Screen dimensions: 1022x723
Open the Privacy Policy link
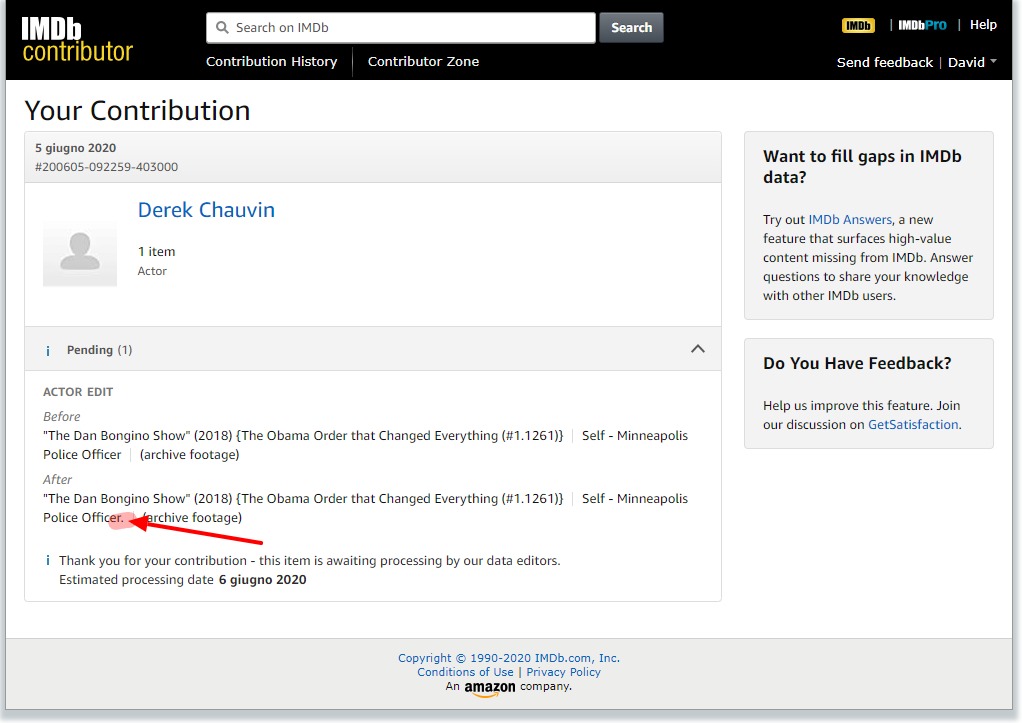563,672
